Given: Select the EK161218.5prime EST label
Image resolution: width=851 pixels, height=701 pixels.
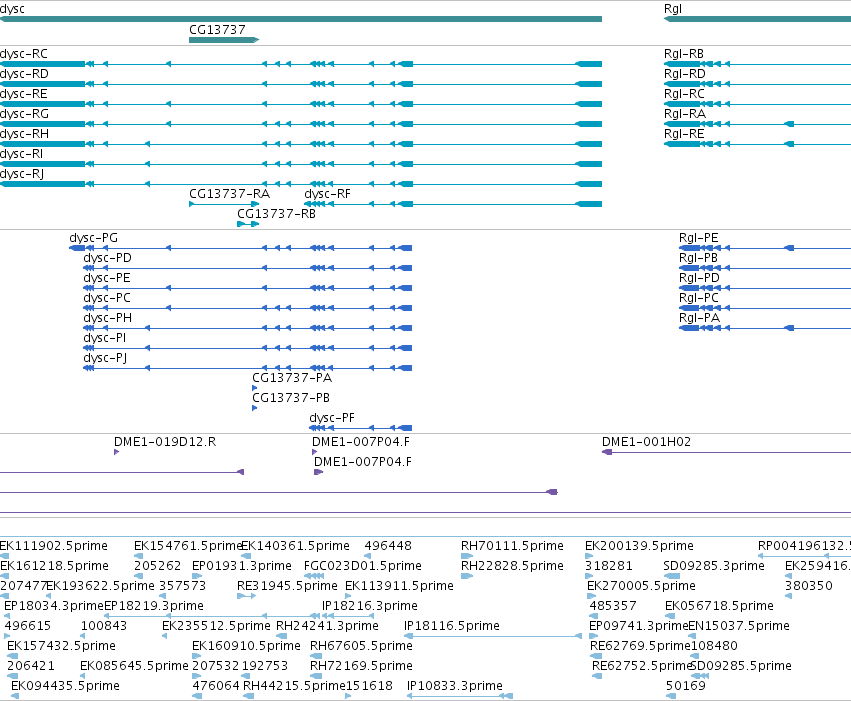Looking at the screenshot, I should pyautogui.click(x=54, y=566).
